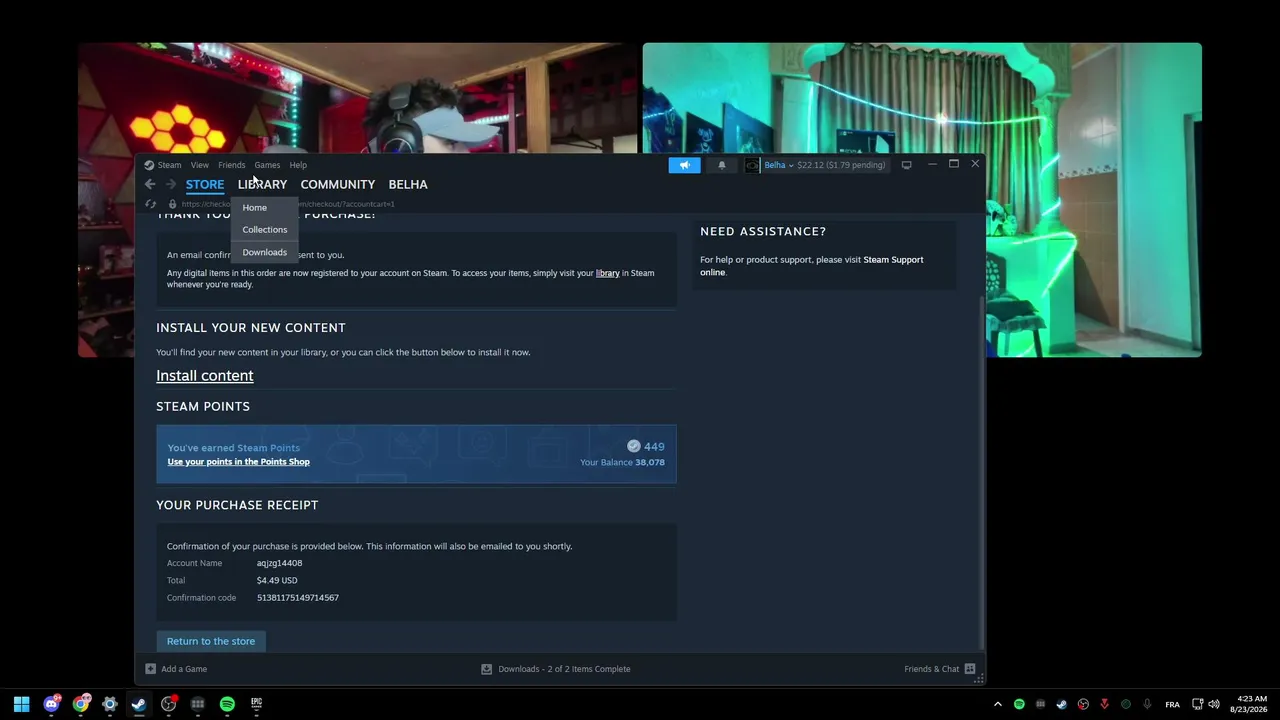Click the Install content link

tap(205, 376)
